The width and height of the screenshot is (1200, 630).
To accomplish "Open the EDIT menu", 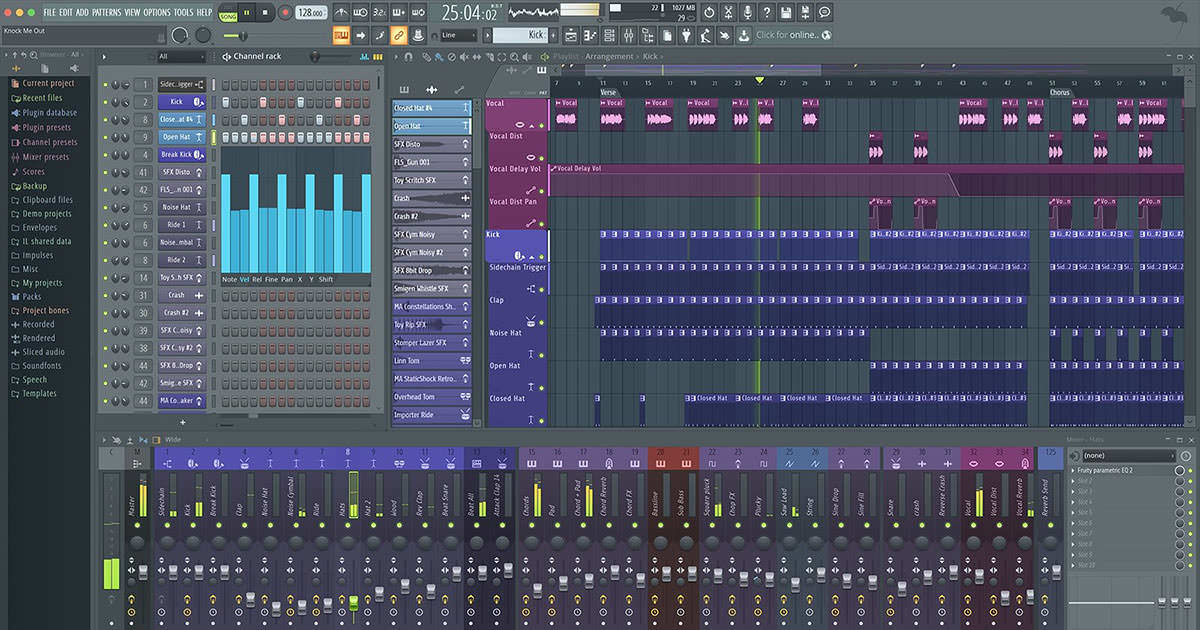I will pos(66,12).
